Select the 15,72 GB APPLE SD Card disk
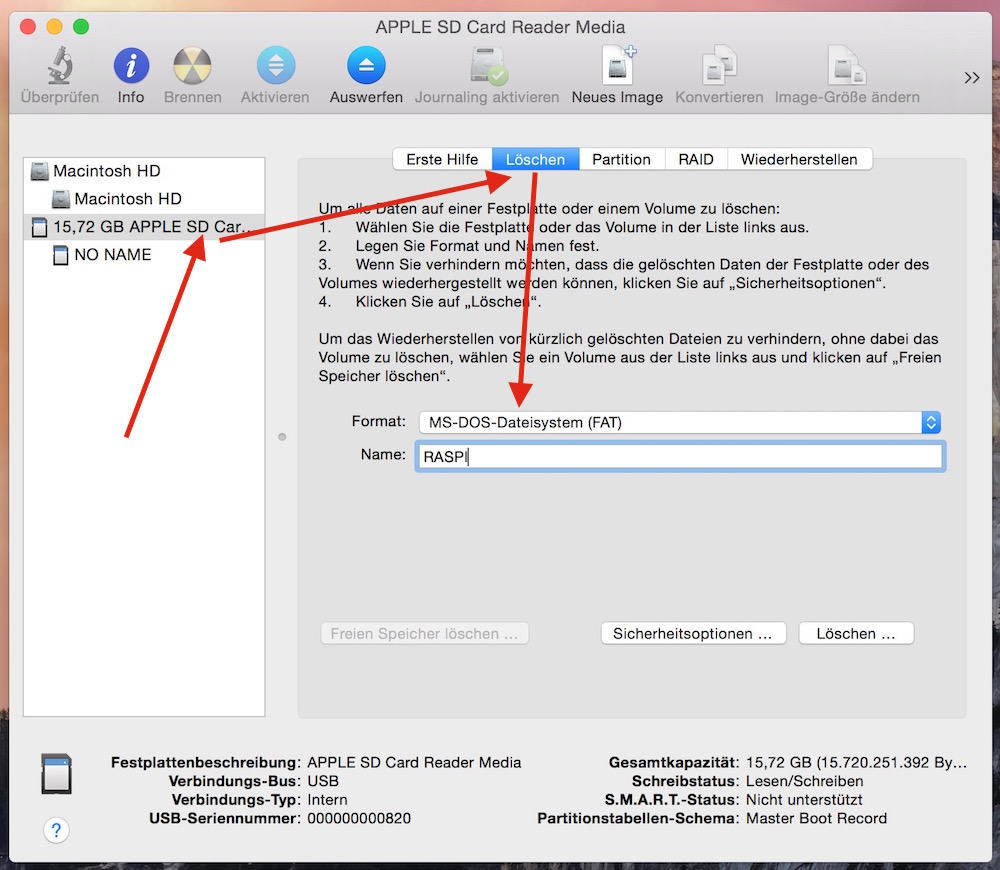The image size is (1000, 870). [x=144, y=226]
